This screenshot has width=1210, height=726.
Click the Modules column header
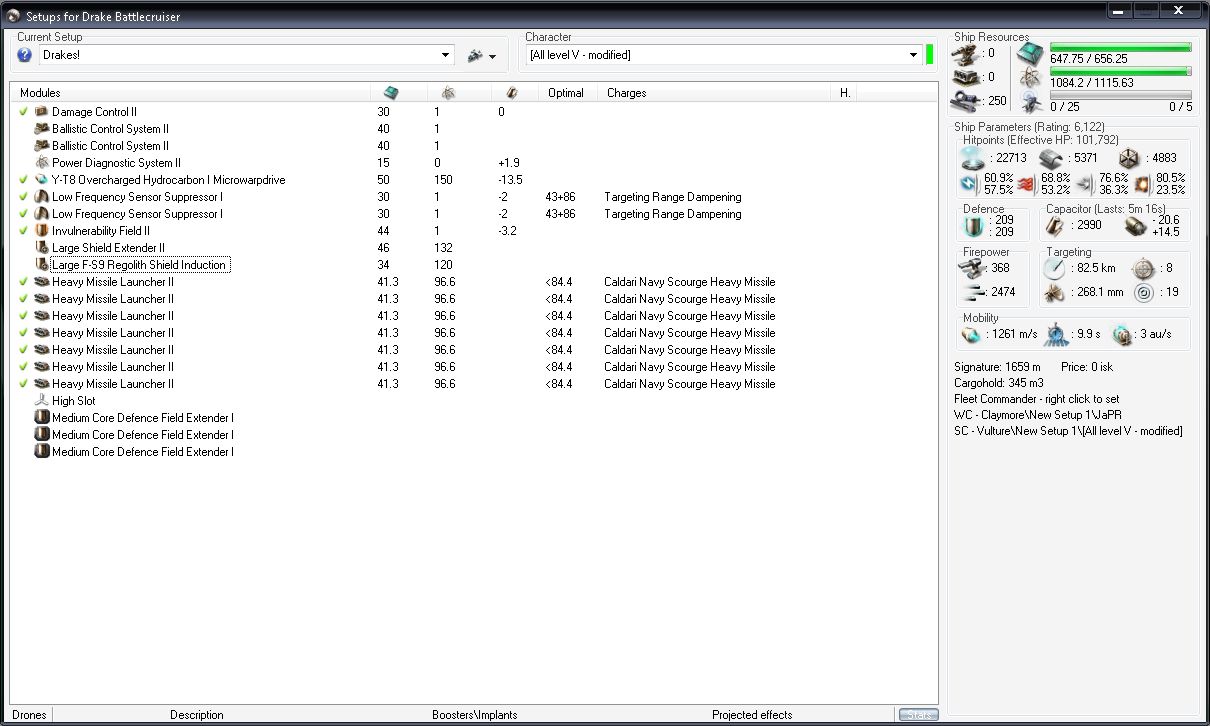tap(190, 92)
